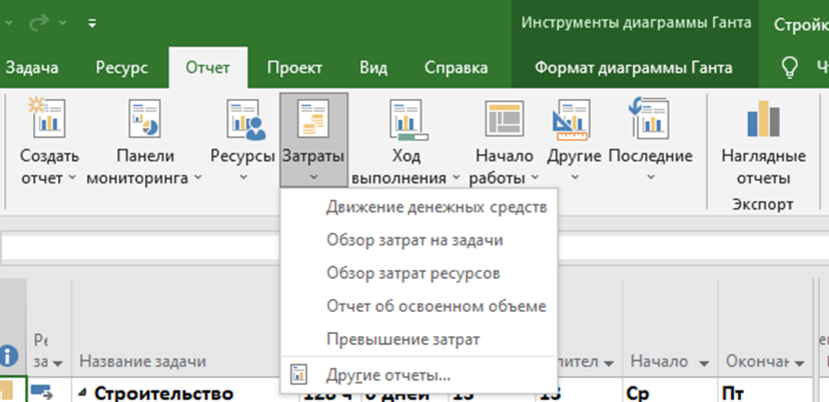This screenshot has height=402, width=829.
Task: Click the Ресурсы report icon
Action: pos(246,118)
